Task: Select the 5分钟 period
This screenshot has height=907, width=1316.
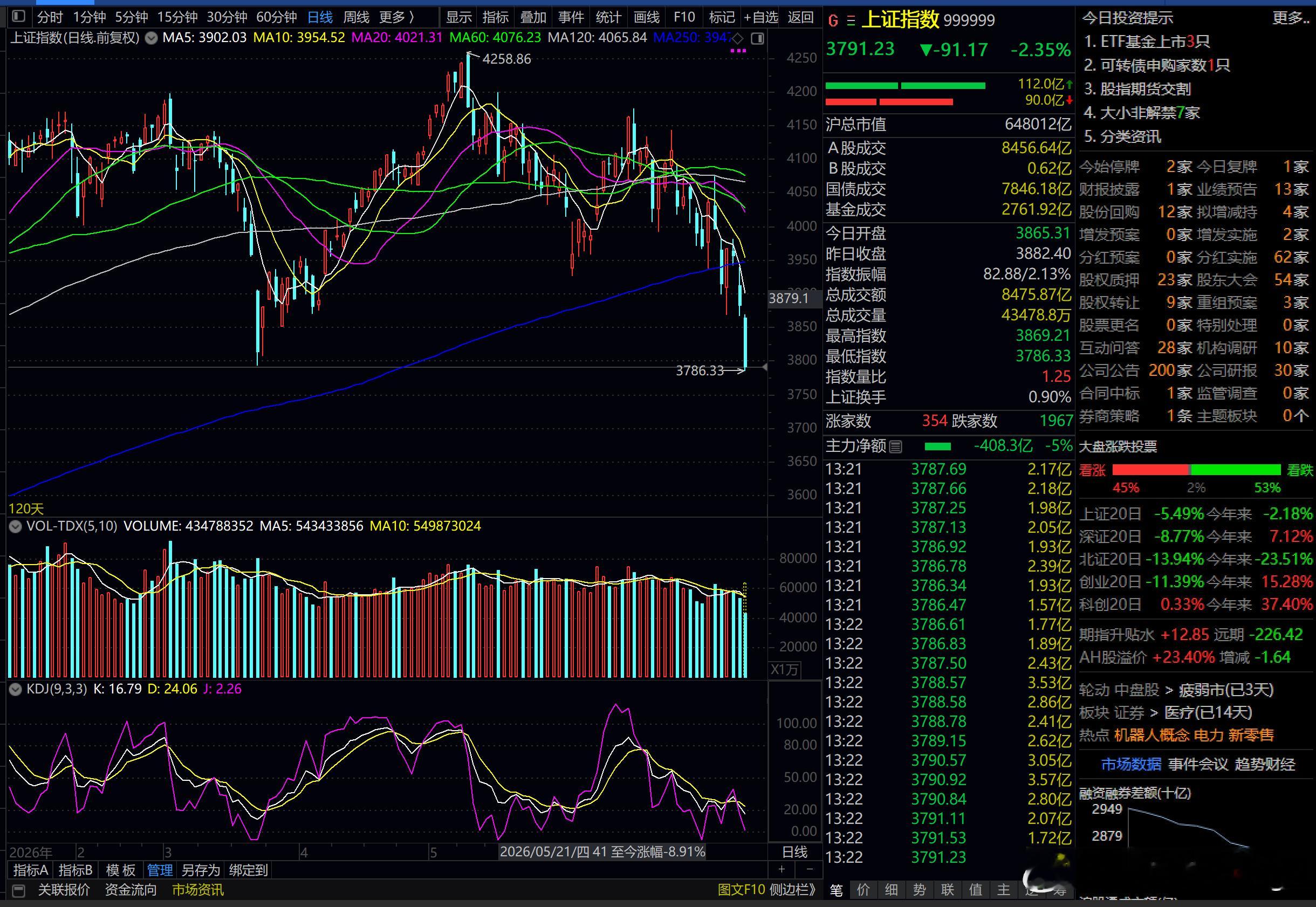Action: click(131, 18)
